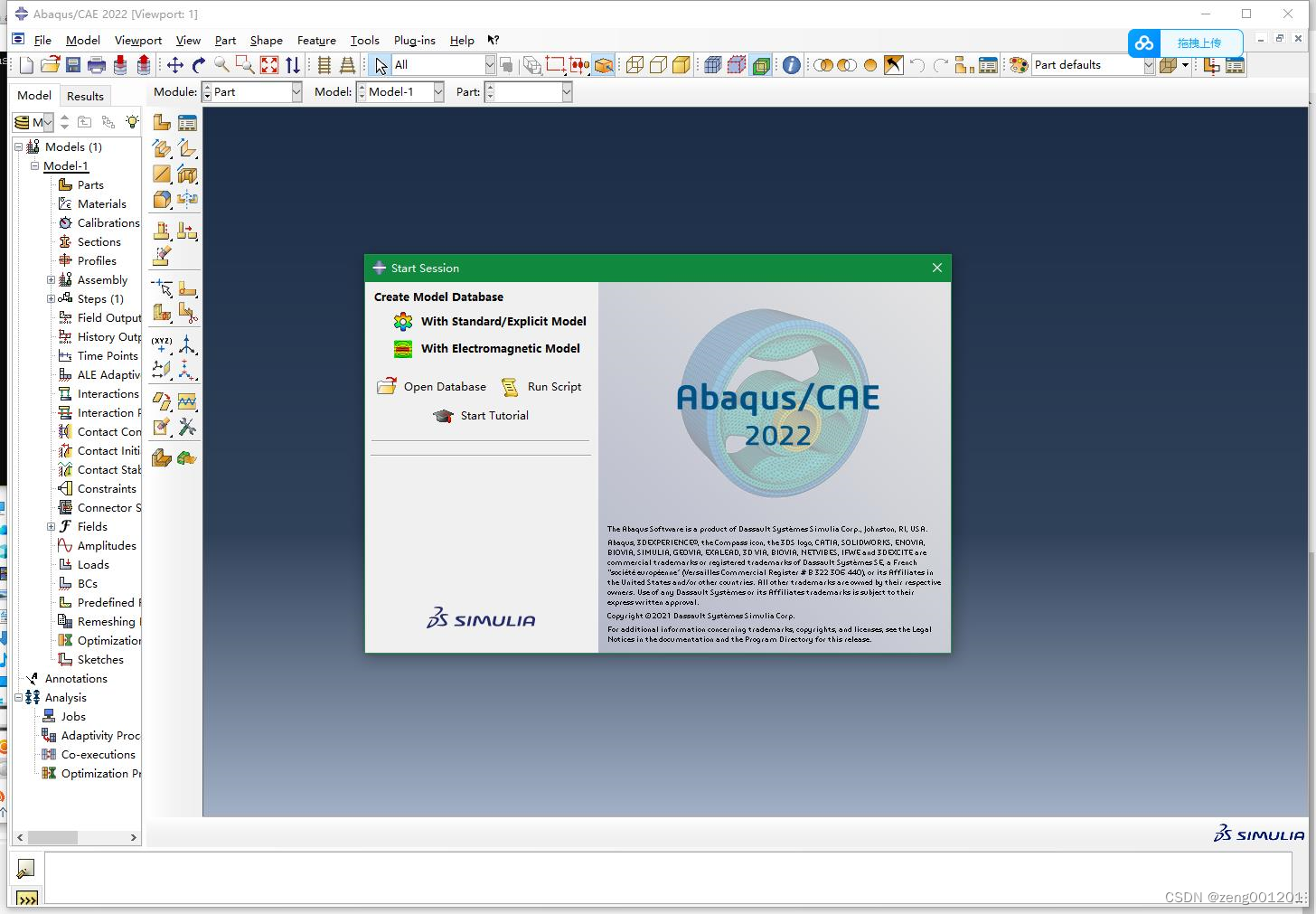Click the Run Script option
1316x914 pixels.
552,386
